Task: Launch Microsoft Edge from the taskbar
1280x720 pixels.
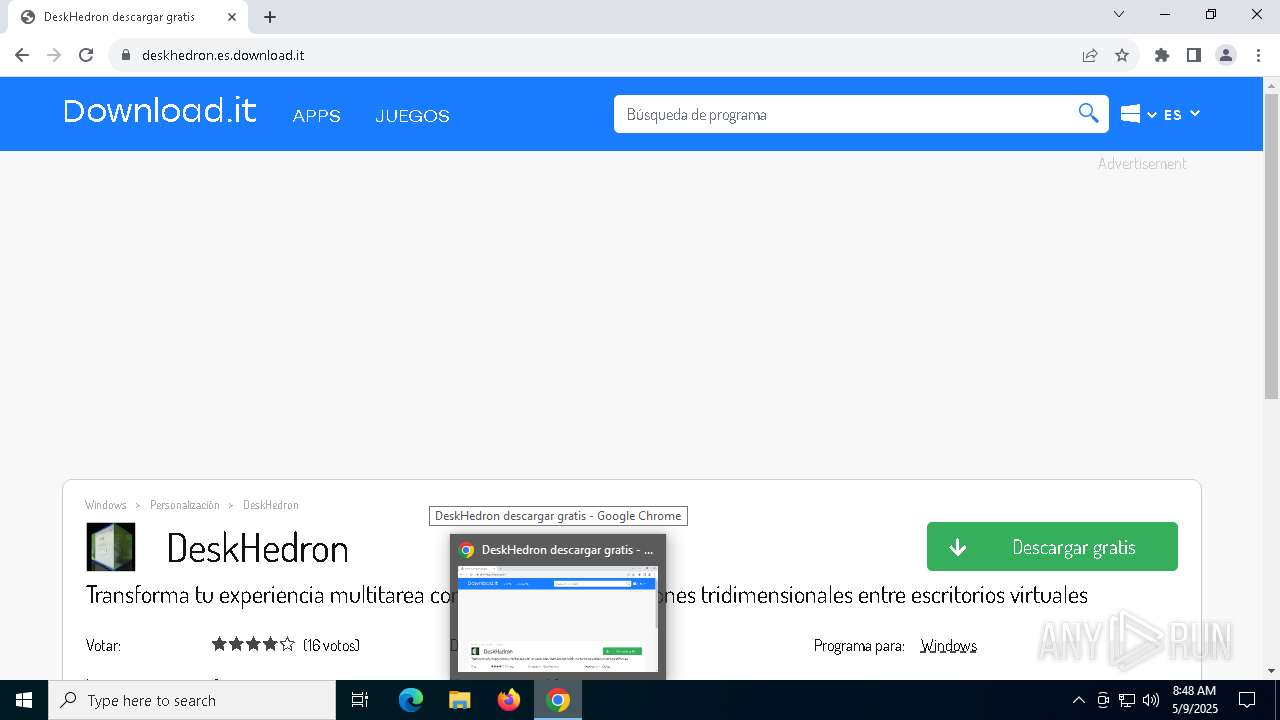Action: [411, 700]
